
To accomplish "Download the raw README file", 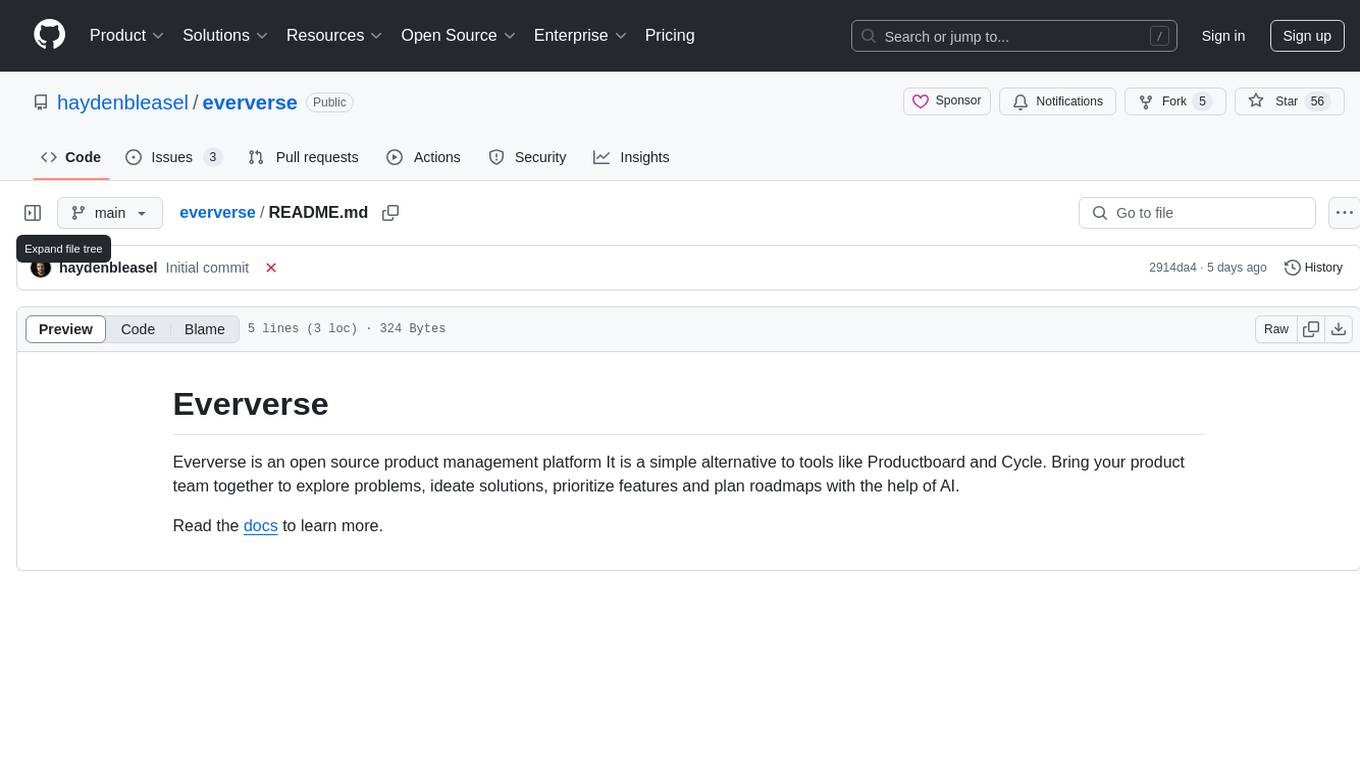I will [x=1339, y=329].
